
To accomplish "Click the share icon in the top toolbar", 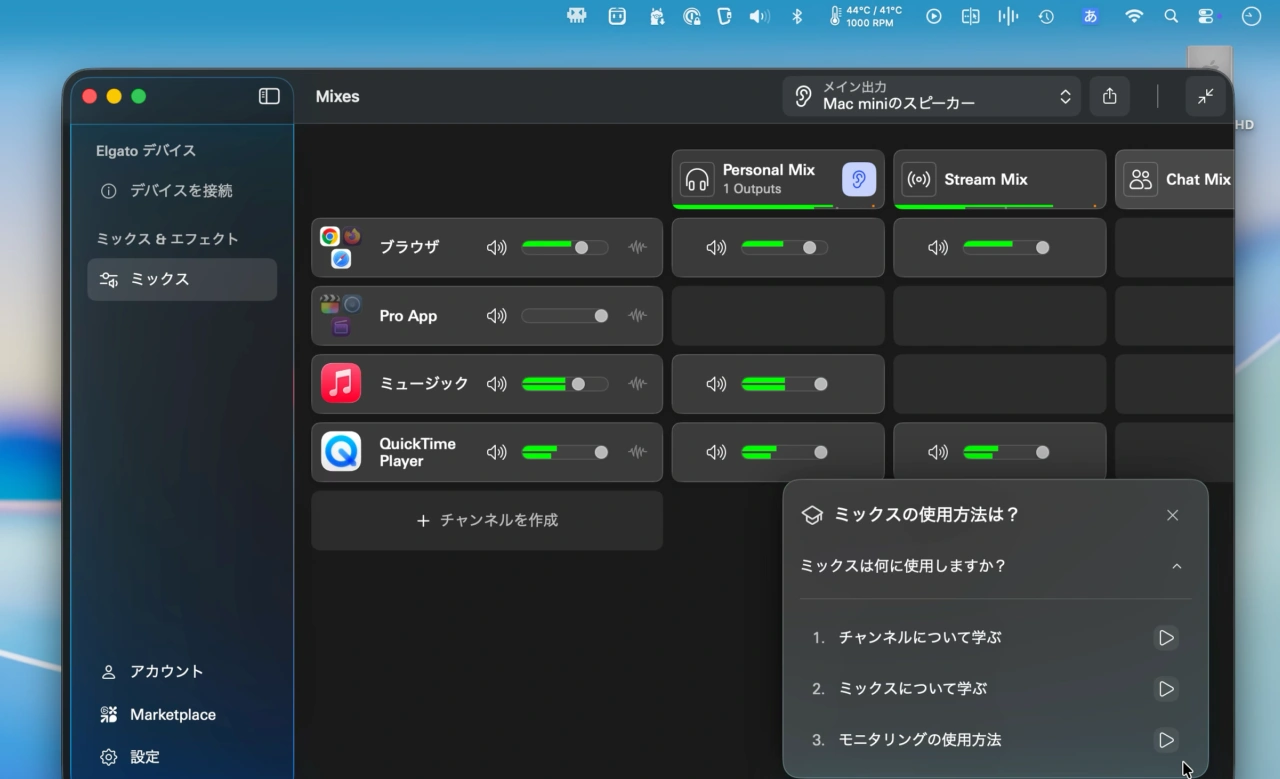I will (x=1109, y=96).
